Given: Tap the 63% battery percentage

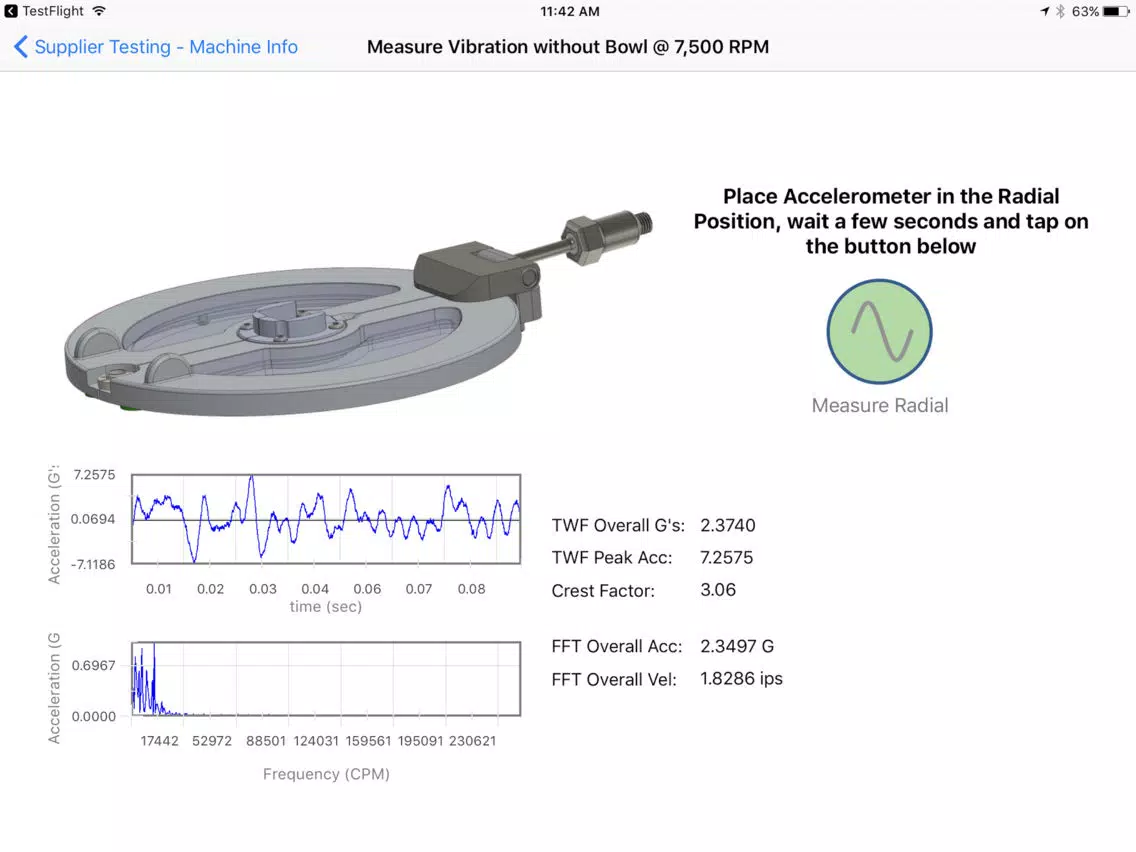Looking at the screenshot, I should click(1085, 12).
